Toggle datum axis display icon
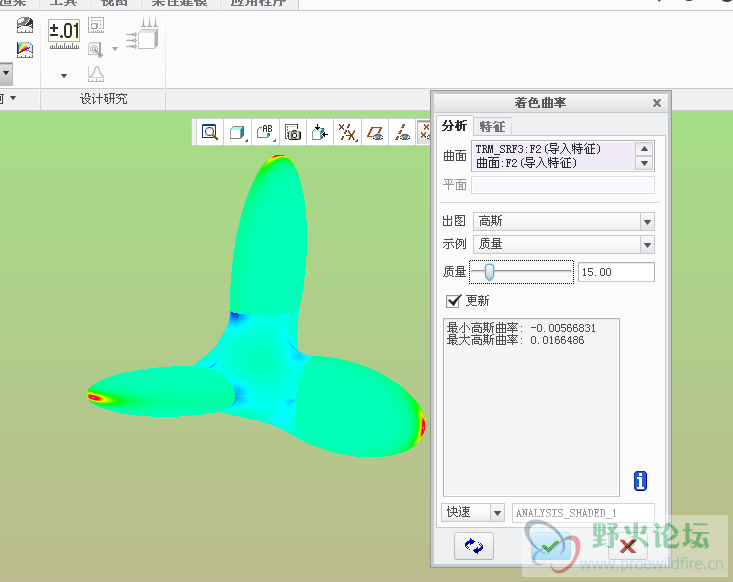This screenshot has height=582, width=733. pos(402,132)
